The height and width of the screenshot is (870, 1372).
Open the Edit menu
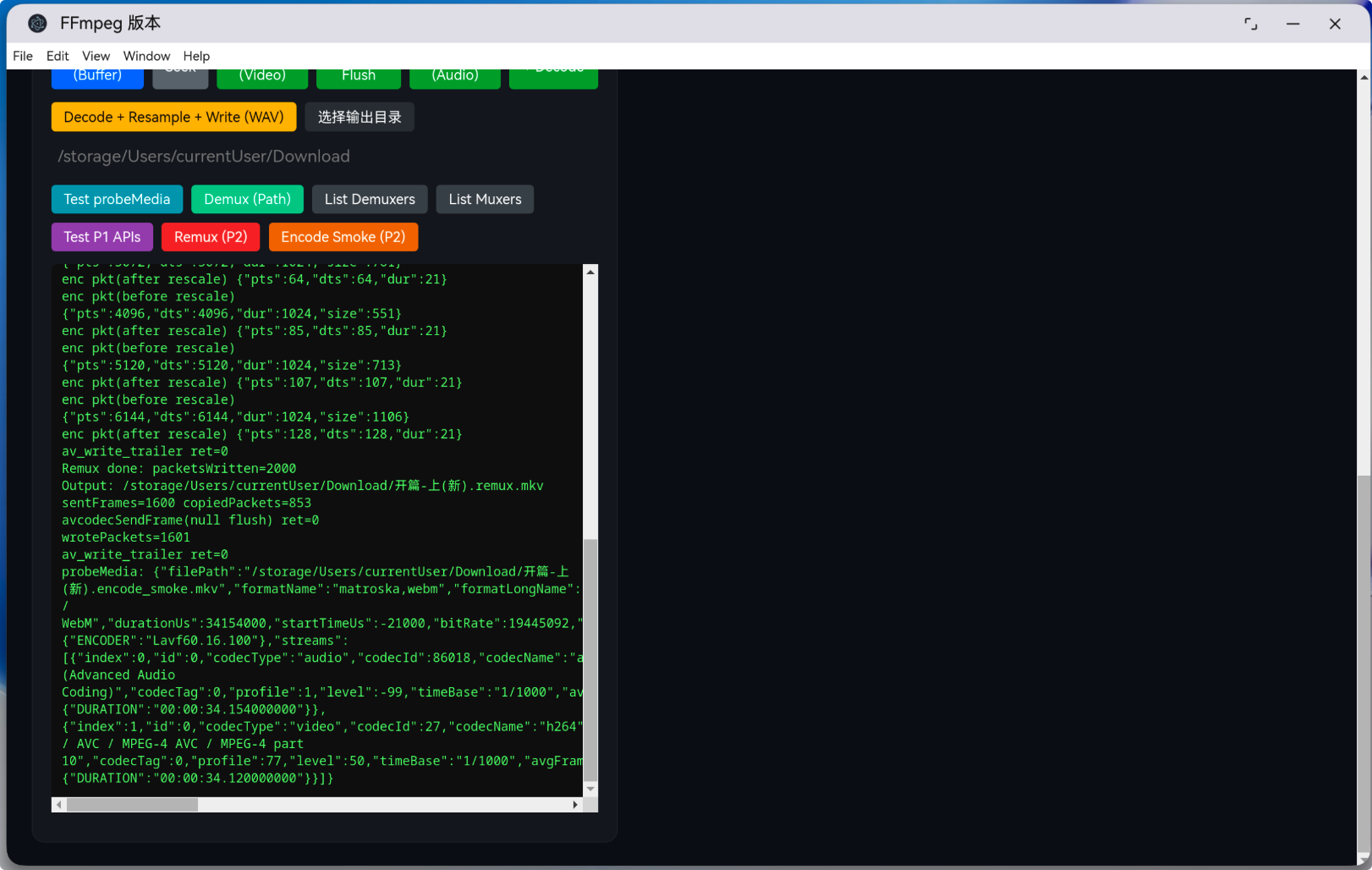[58, 56]
